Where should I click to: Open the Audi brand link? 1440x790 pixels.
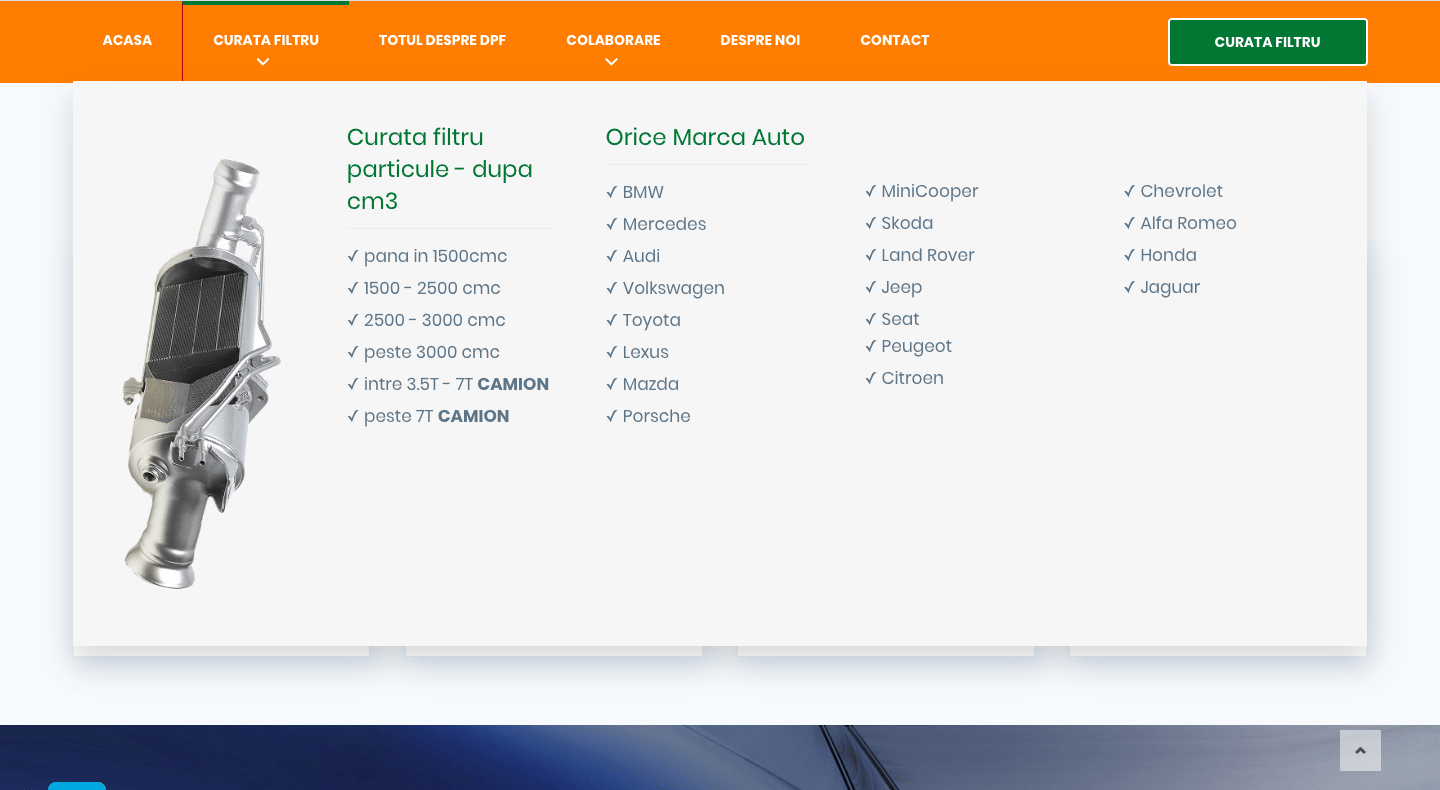coord(633,256)
